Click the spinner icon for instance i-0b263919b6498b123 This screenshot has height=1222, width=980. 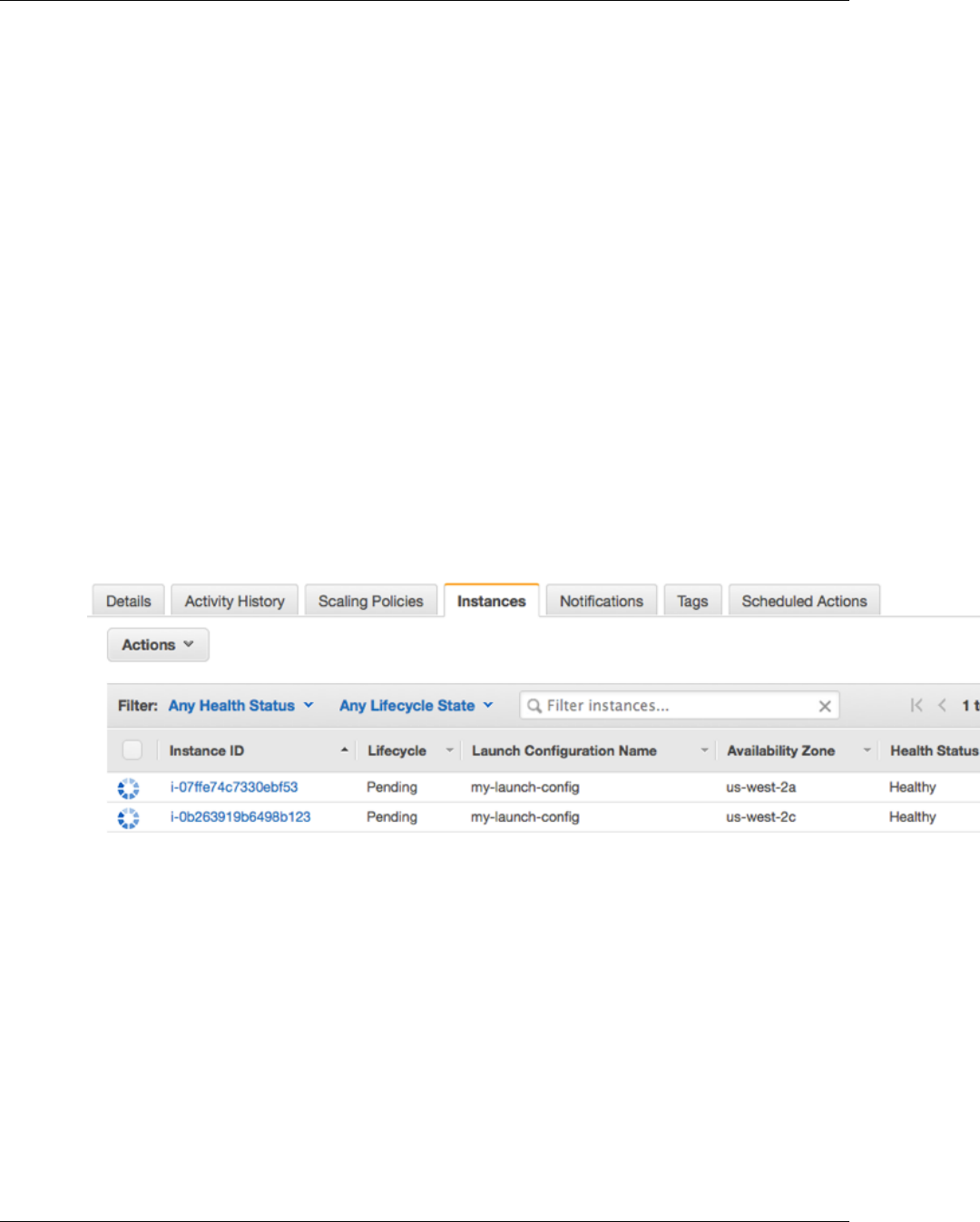[x=129, y=818]
